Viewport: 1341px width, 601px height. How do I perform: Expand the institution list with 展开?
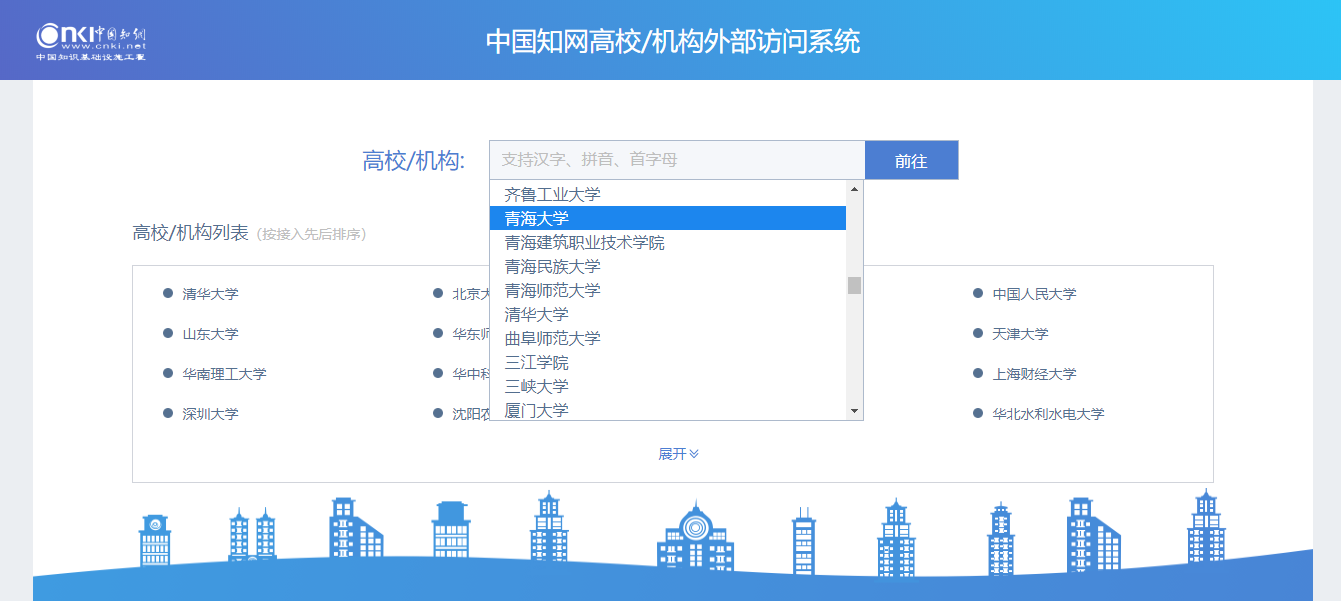678,454
